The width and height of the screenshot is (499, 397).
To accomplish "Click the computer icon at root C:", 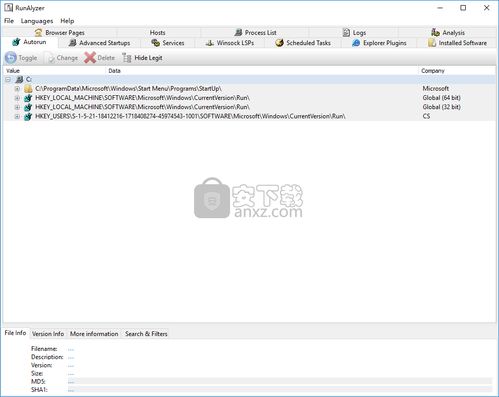I will point(19,79).
